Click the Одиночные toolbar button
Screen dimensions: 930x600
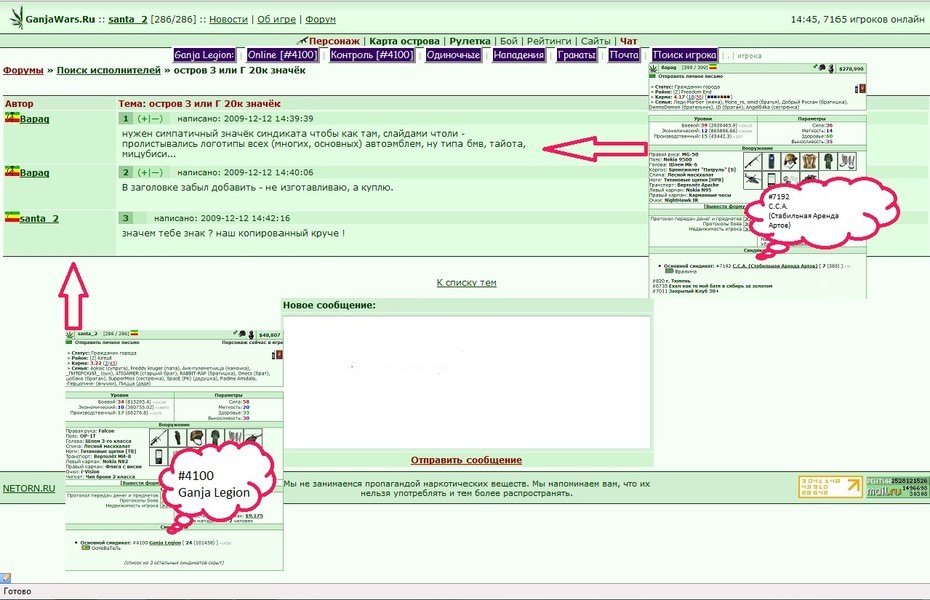coord(453,55)
